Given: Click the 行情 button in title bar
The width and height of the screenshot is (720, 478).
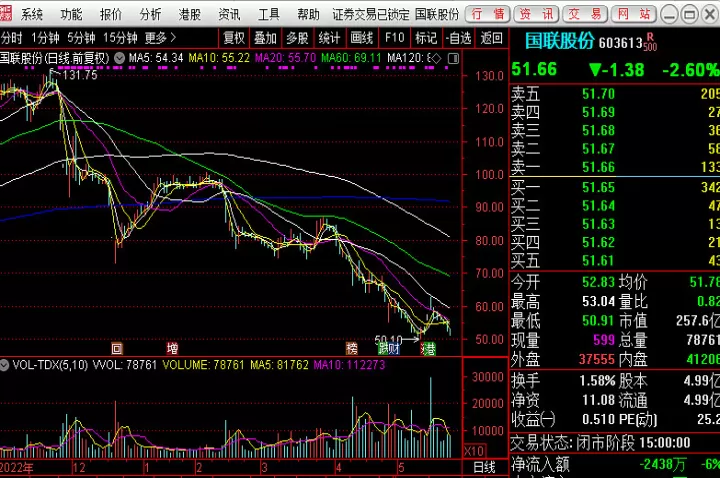Looking at the screenshot, I should (487, 14).
